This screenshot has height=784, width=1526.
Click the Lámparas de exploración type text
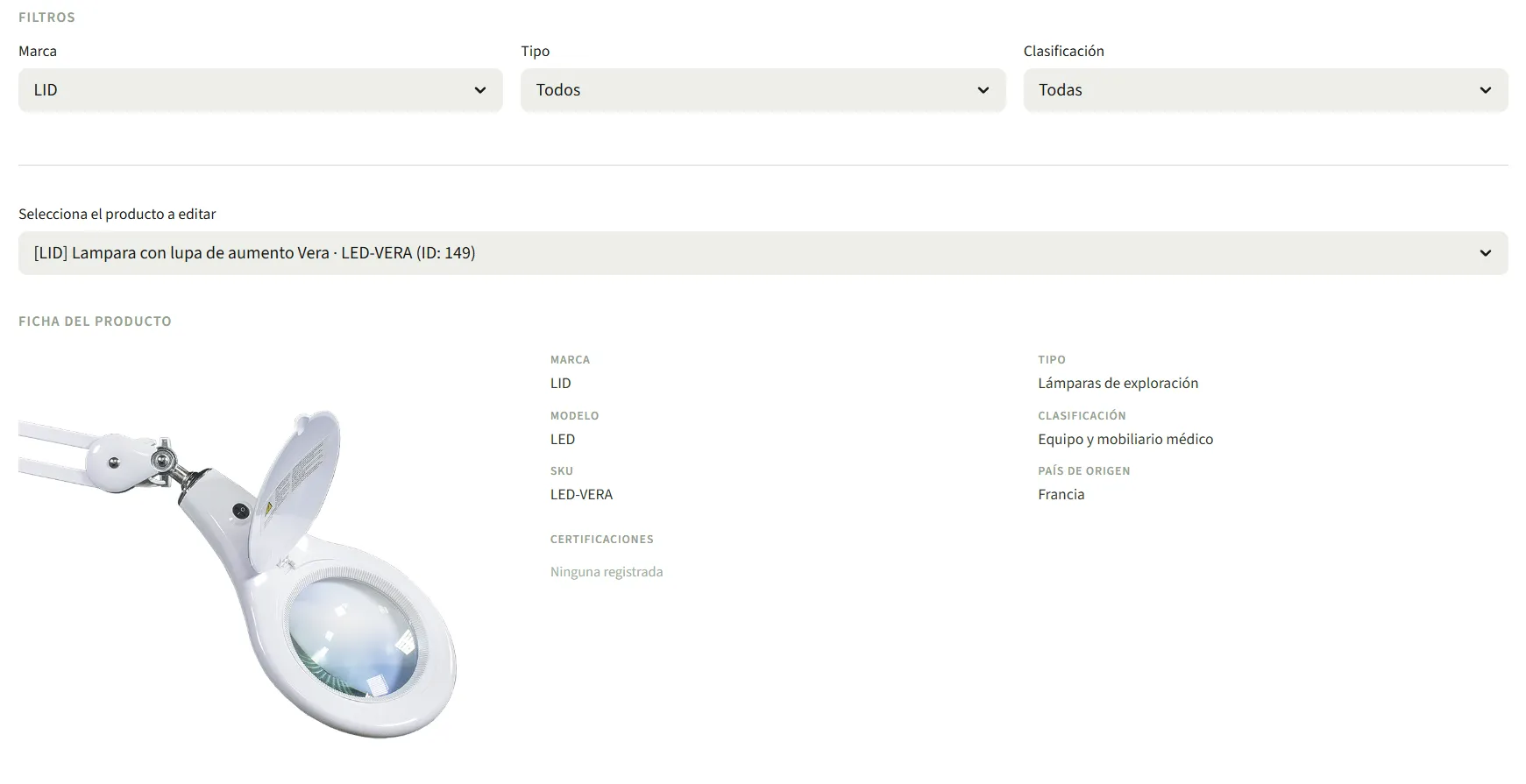1118,384
